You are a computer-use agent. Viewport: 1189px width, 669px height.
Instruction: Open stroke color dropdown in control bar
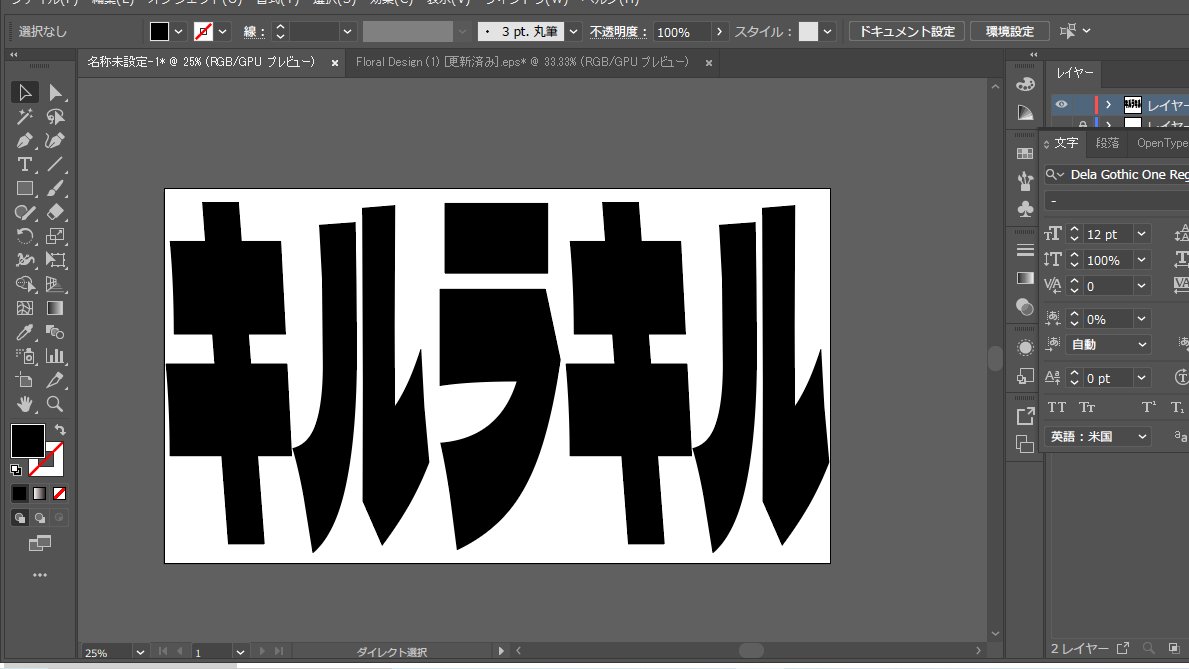point(223,32)
